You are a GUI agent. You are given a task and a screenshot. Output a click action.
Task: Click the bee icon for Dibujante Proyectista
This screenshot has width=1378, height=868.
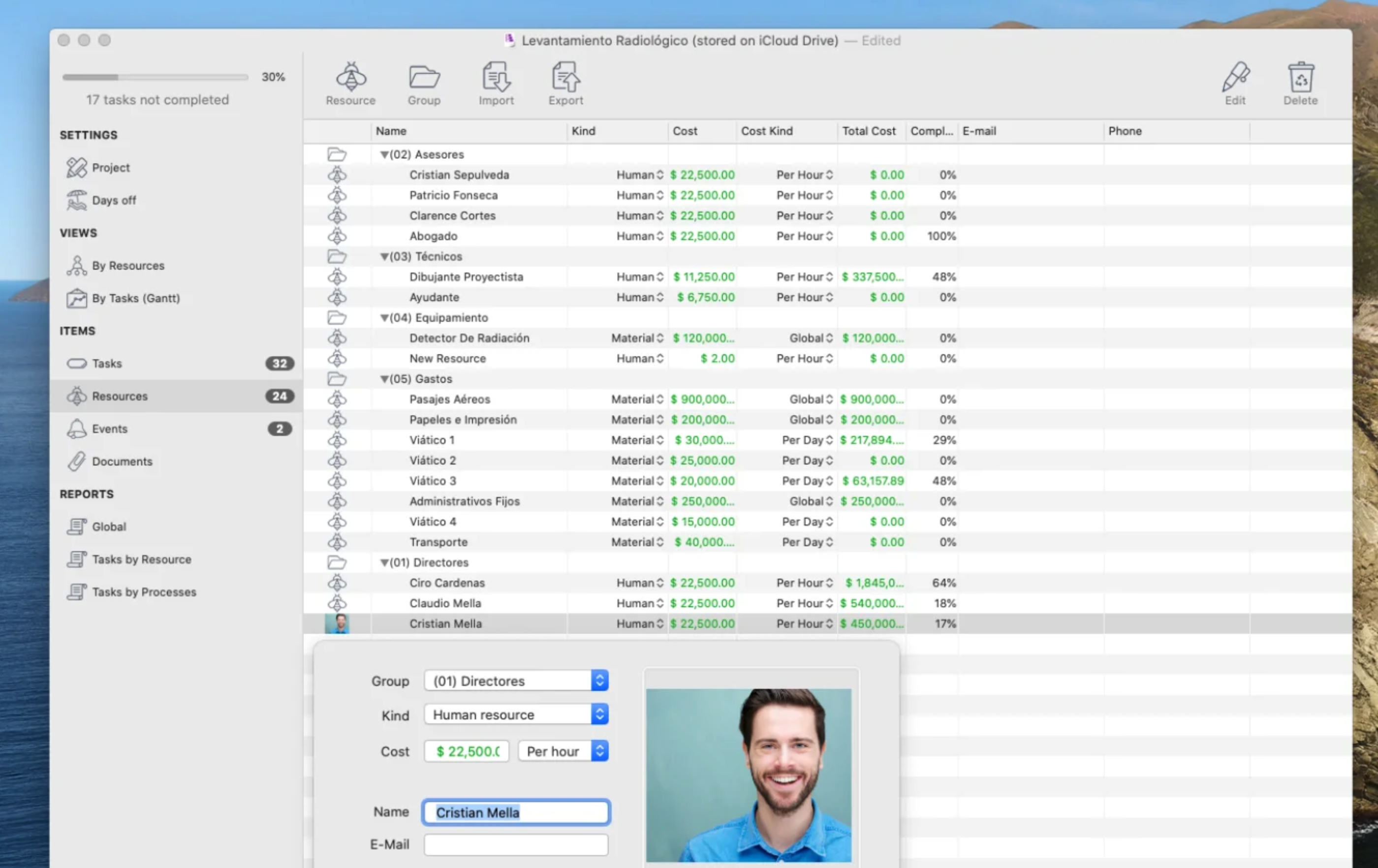pyautogui.click(x=337, y=277)
